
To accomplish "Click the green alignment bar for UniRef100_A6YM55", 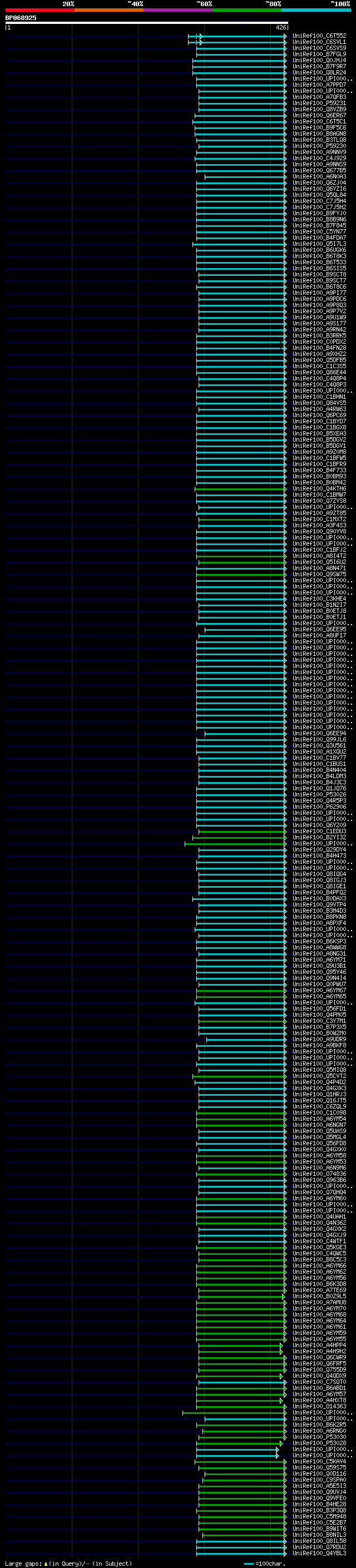I will point(241,1339).
